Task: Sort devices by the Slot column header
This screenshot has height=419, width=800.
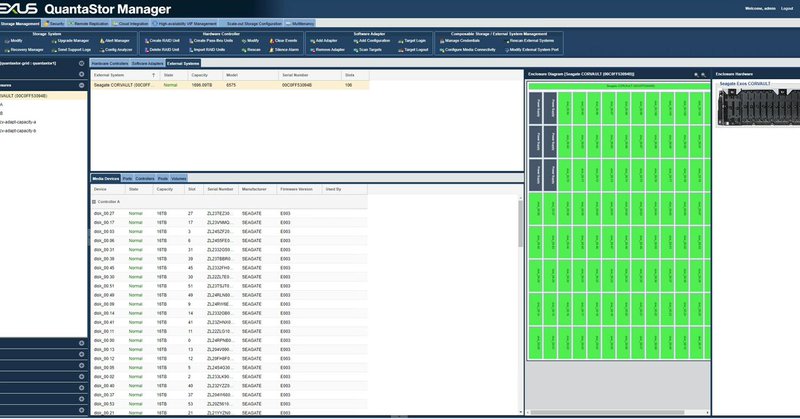Action: click(x=194, y=189)
